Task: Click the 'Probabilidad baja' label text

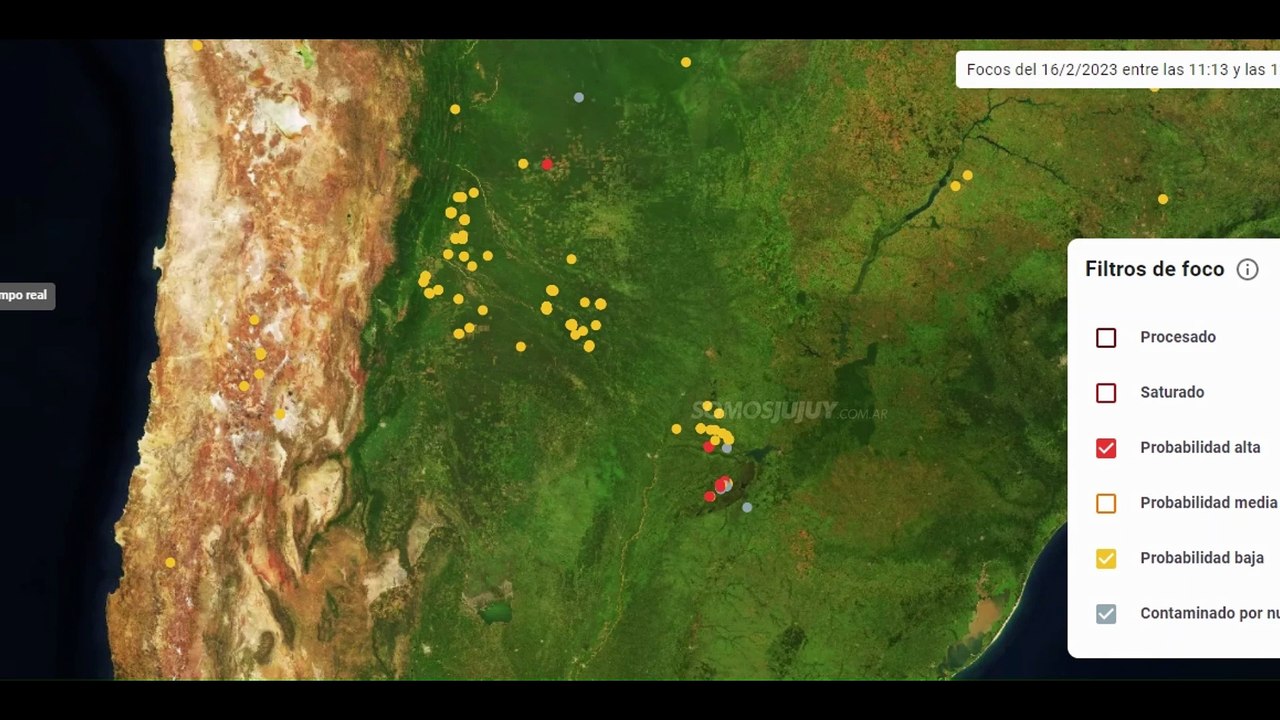Action: click(1202, 558)
